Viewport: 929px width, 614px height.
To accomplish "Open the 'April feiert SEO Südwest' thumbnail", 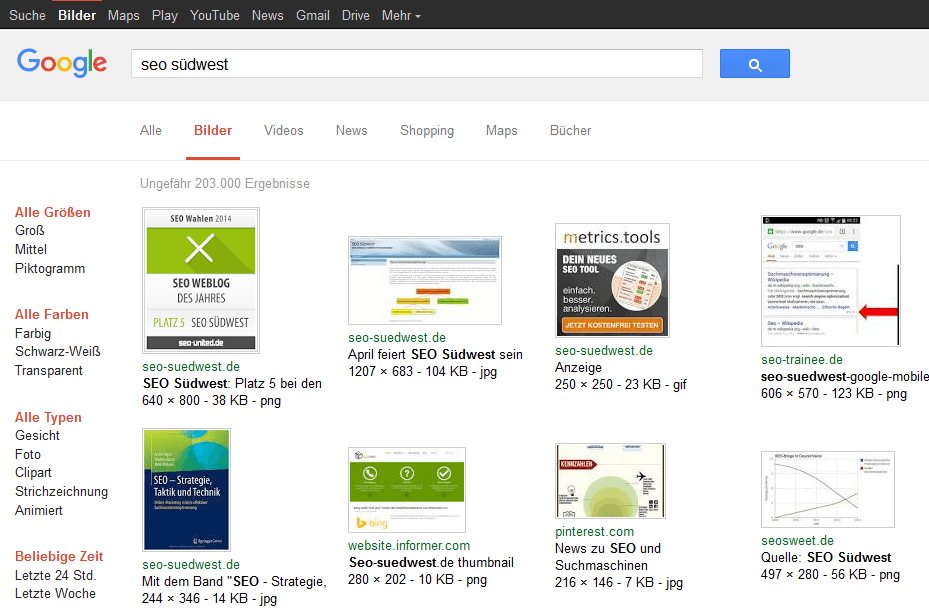I will [425, 280].
